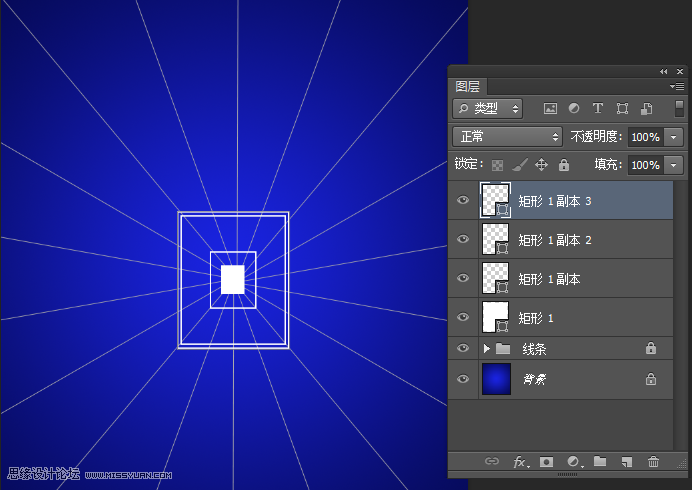Hide layer 矩形 1 副本 2
The height and width of the screenshot is (490, 692).
click(x=463, y=239)
